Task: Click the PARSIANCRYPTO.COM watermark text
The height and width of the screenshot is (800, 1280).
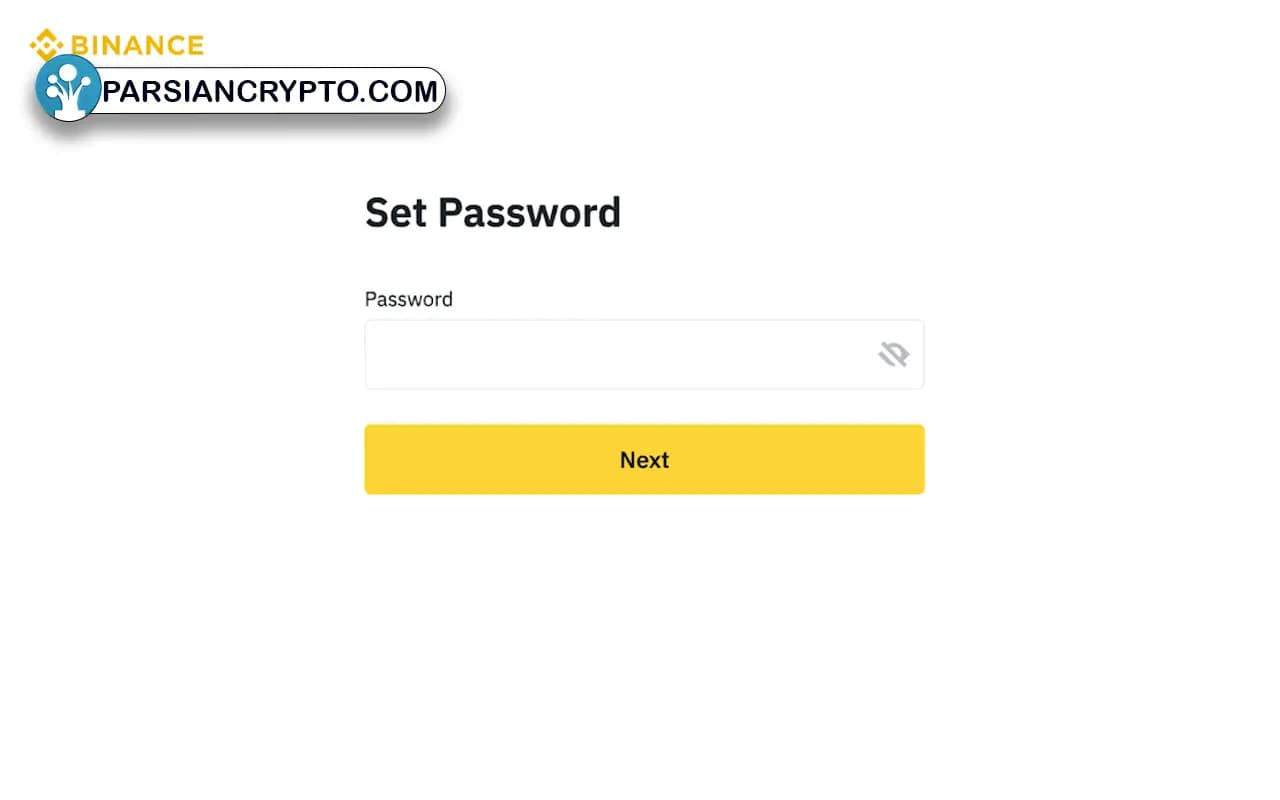Action: coord(270,91)
